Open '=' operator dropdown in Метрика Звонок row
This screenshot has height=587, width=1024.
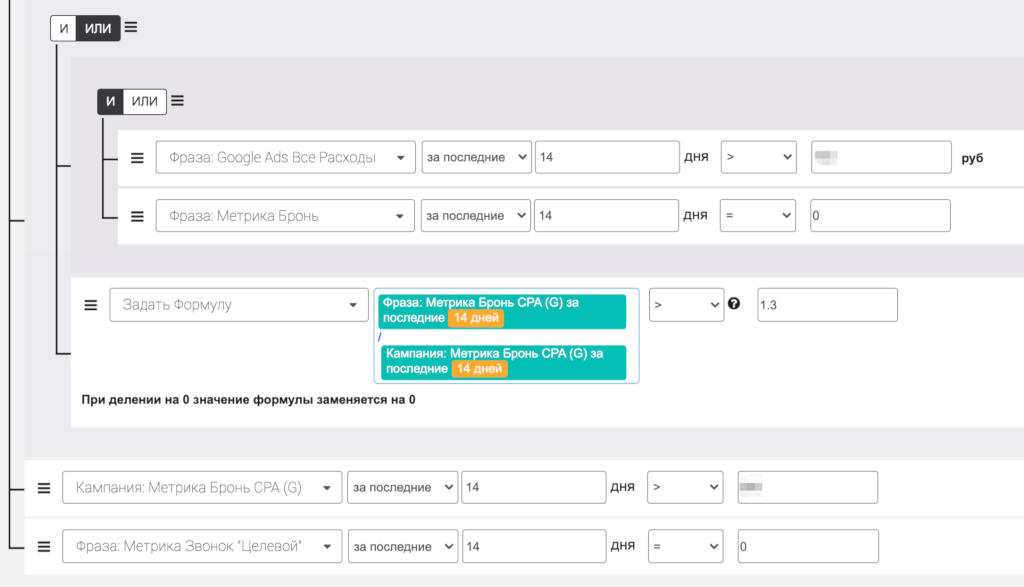point(686,547)
